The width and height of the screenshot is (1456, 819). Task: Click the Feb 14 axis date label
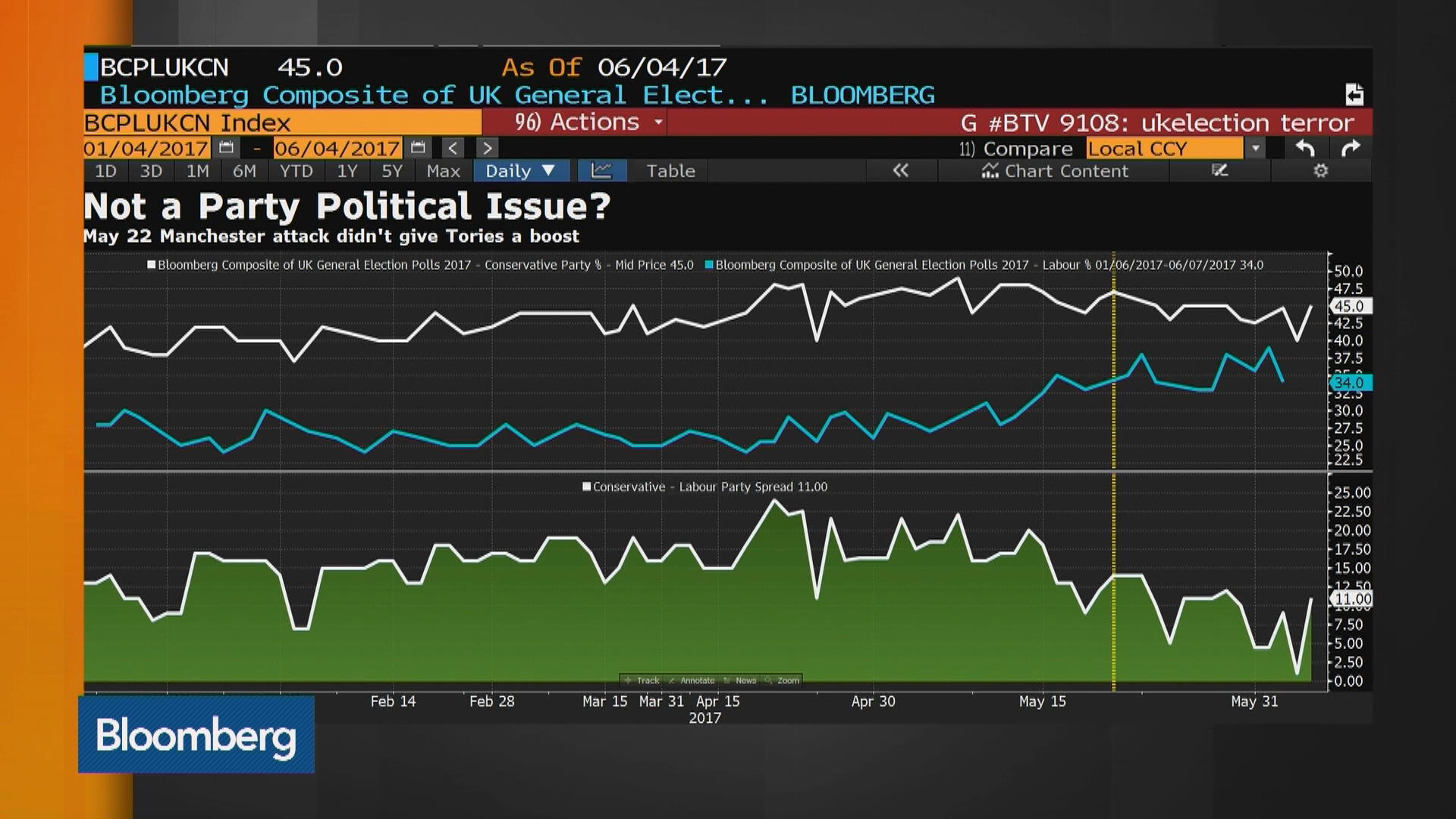coord(393,701)
